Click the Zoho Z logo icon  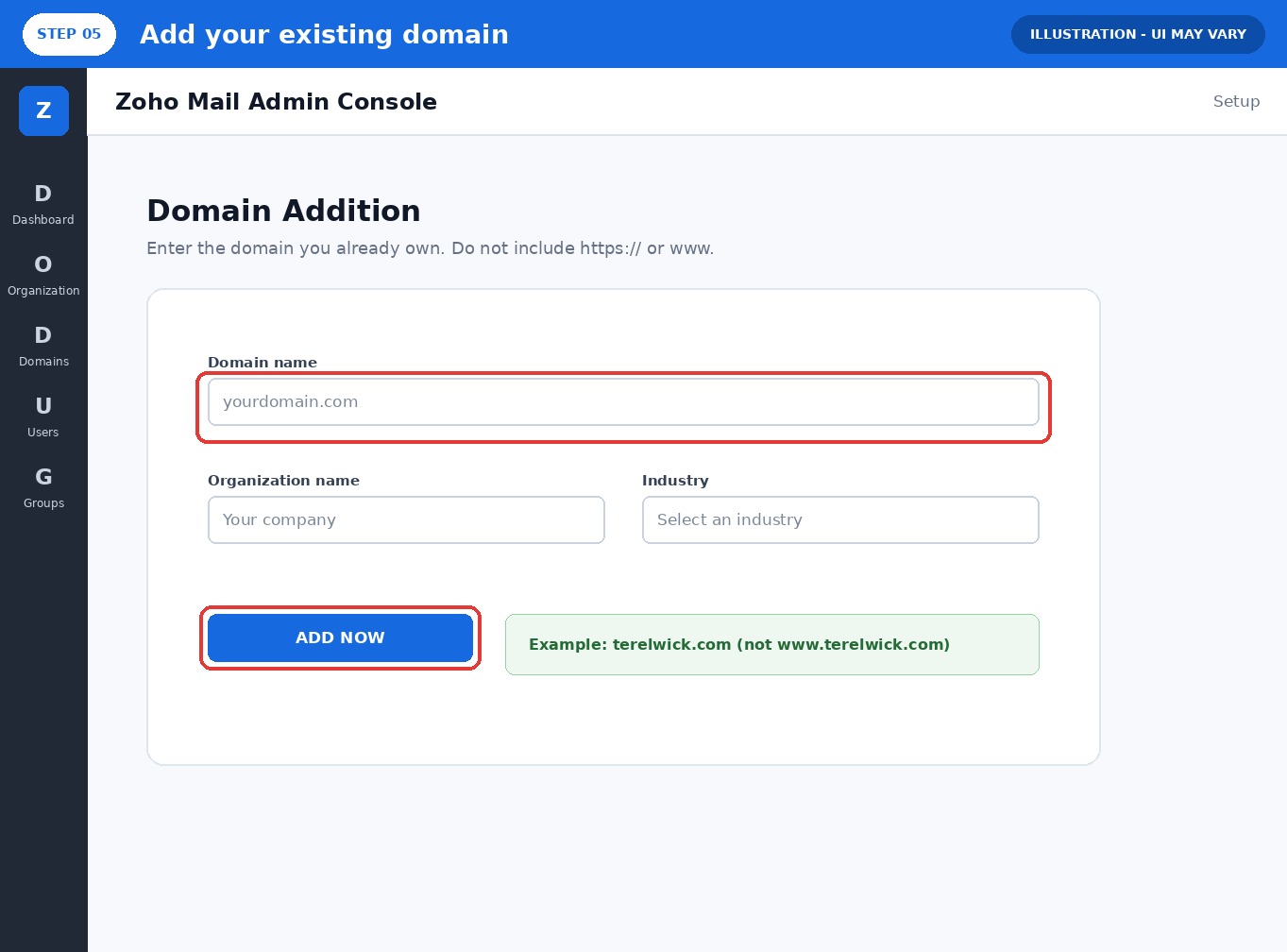pos(43,110)
